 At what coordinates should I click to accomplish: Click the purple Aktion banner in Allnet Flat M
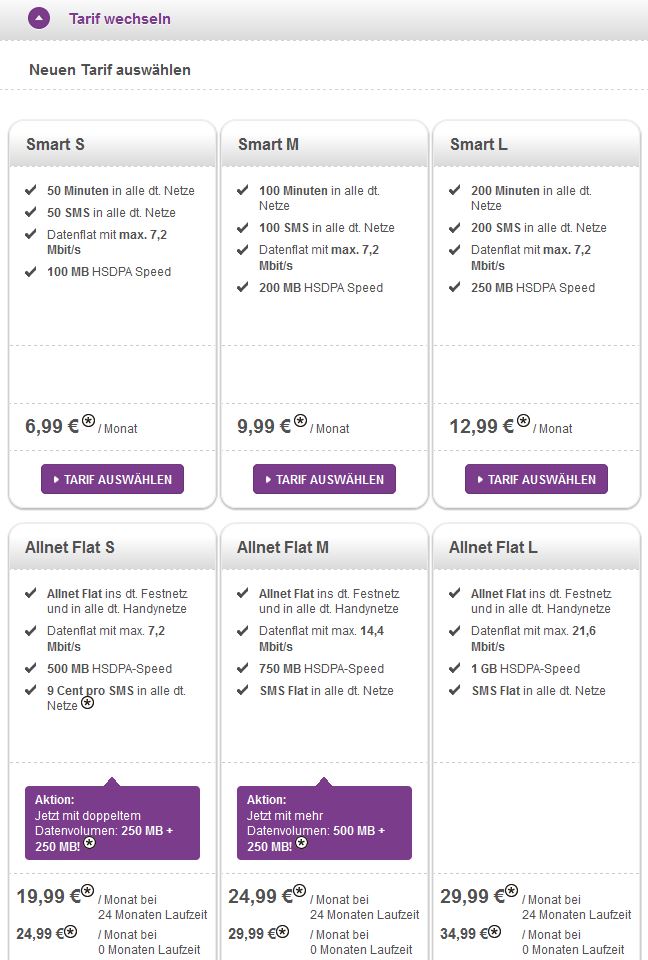324,822
